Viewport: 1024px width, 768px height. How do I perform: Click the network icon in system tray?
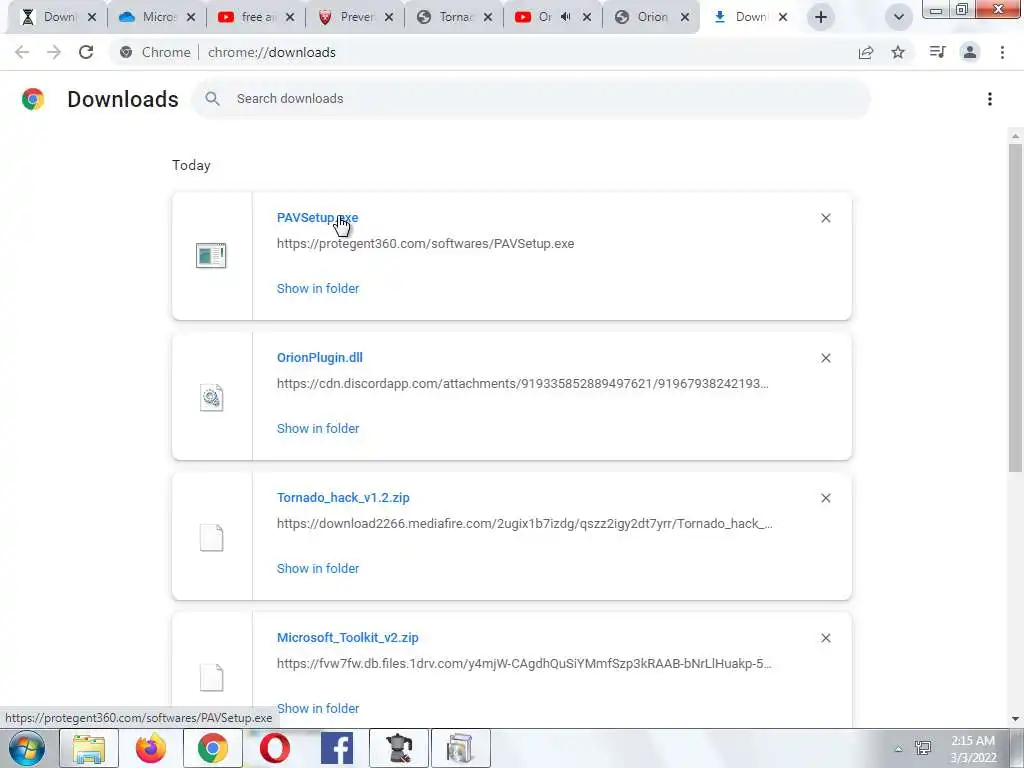(x=923, y=748)
